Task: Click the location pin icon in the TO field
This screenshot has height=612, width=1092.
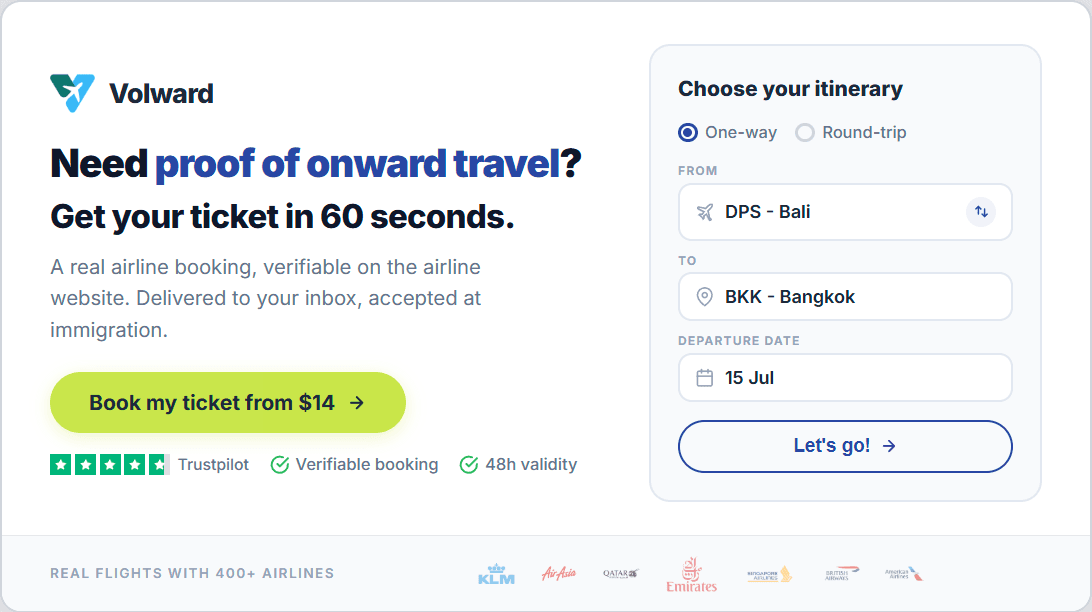Action: (x=705, y=297)
